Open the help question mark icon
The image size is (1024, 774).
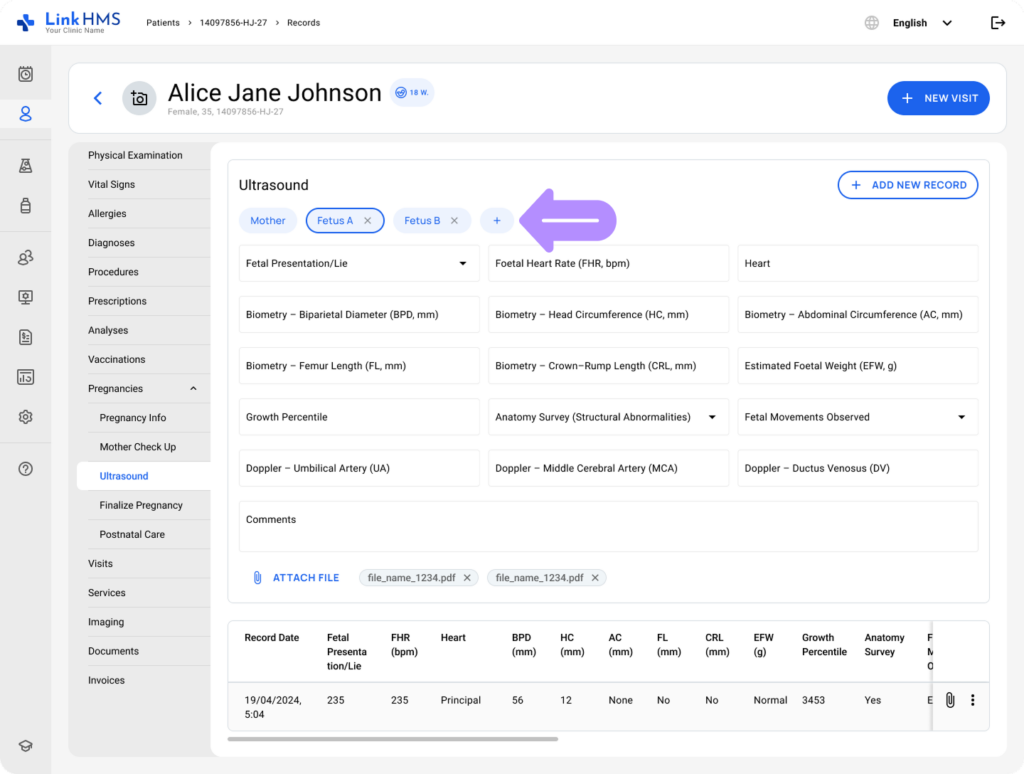click(25, 469)
